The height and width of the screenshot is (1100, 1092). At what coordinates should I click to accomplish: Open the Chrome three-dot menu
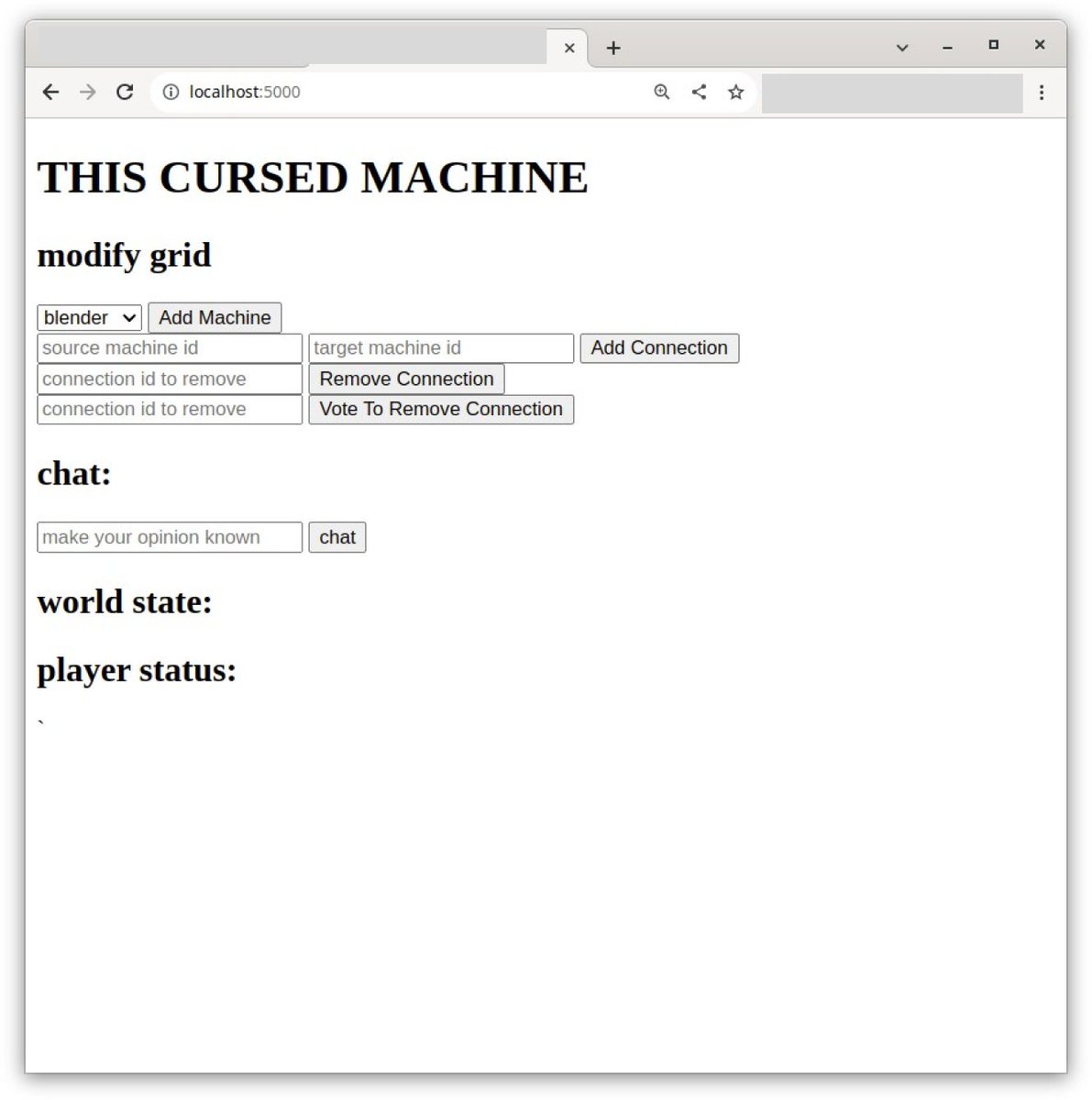(x=1042, y=92)
